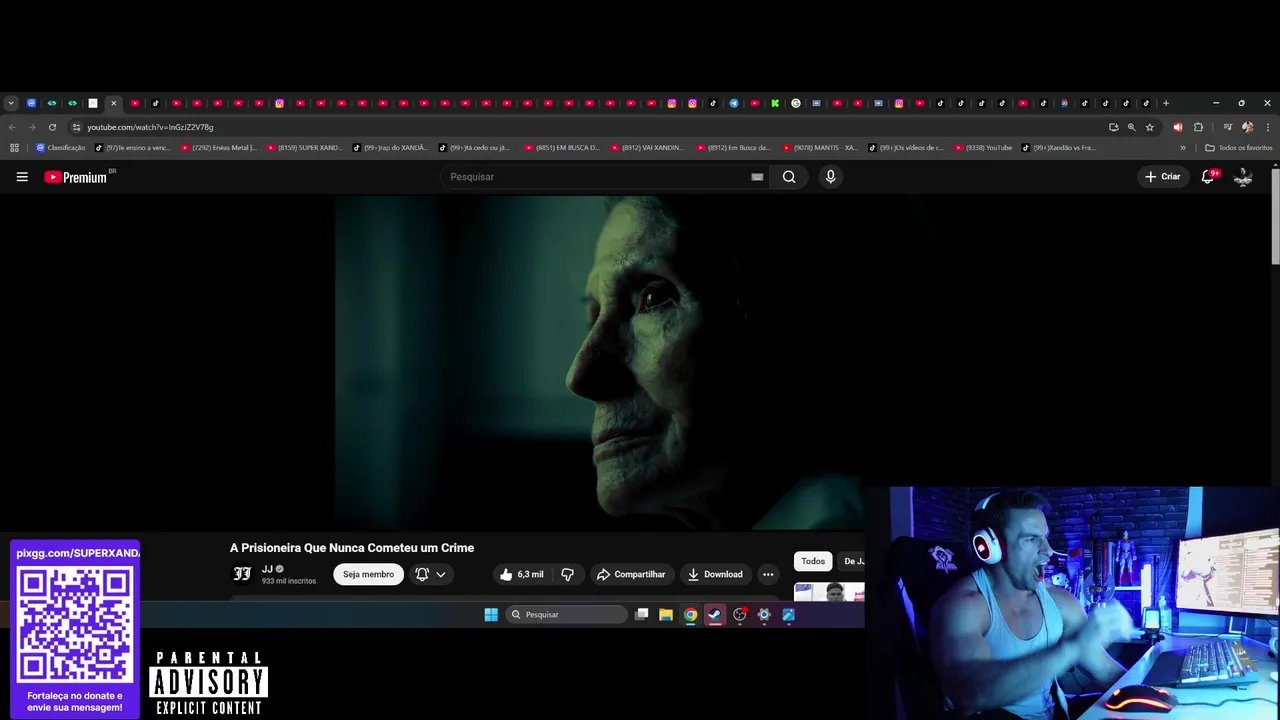This screenshot has width=1280, height=720.
Task: Open the MANTIS - XA bookmark
Action: [x=820, y=148]
